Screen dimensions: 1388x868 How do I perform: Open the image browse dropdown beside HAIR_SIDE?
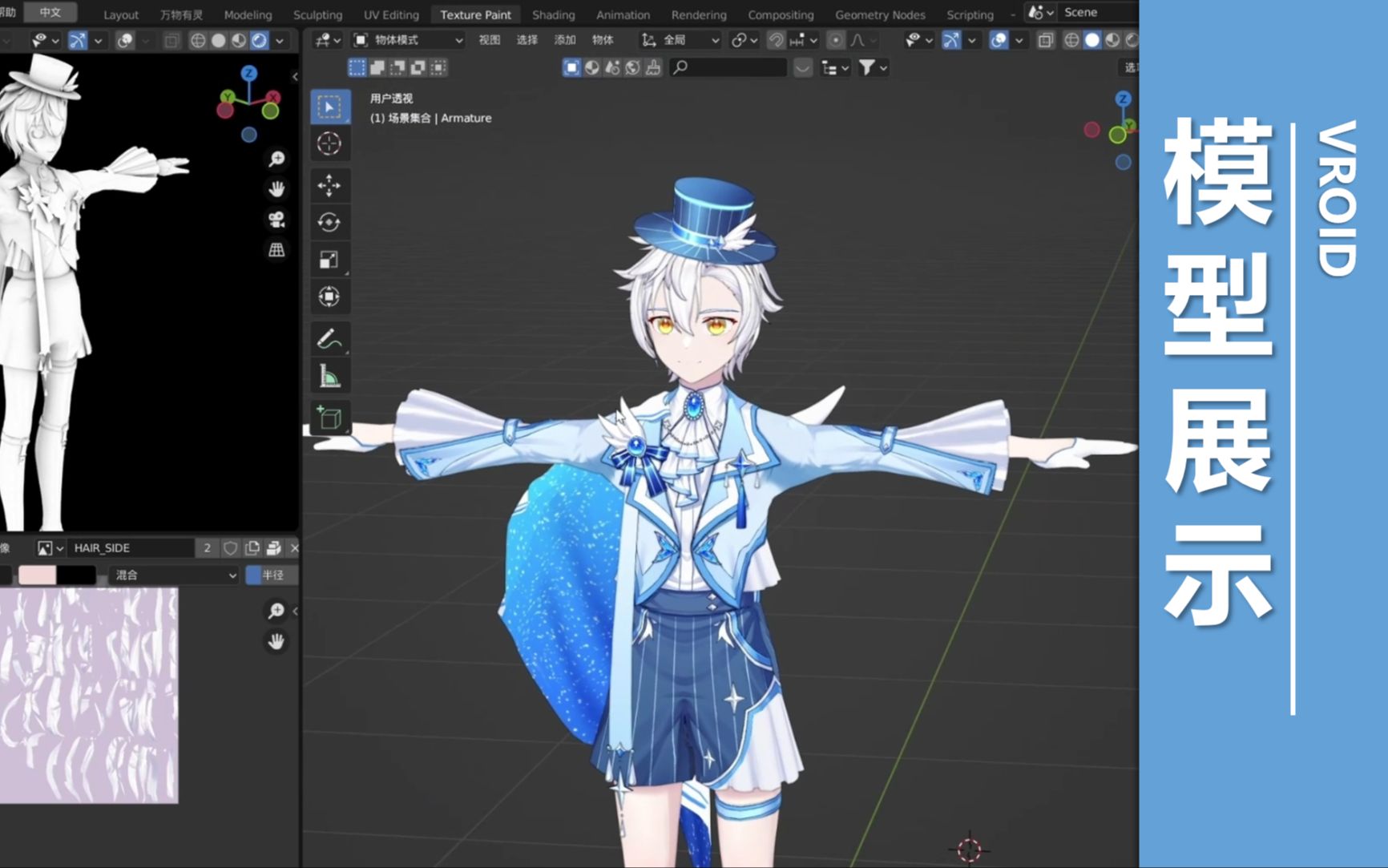[x=50, y=548]
